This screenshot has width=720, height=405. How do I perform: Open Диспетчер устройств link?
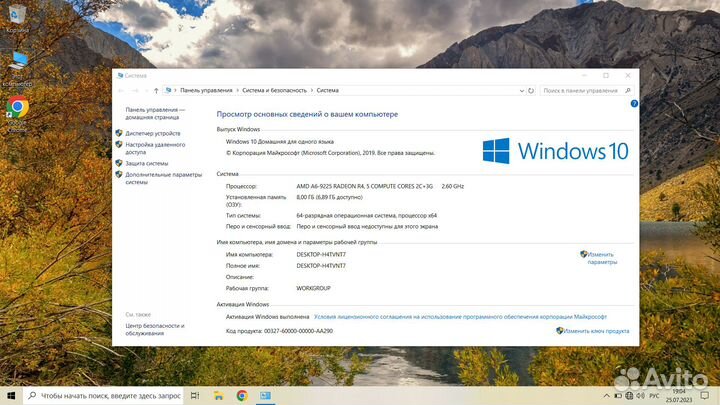point(153,133)
